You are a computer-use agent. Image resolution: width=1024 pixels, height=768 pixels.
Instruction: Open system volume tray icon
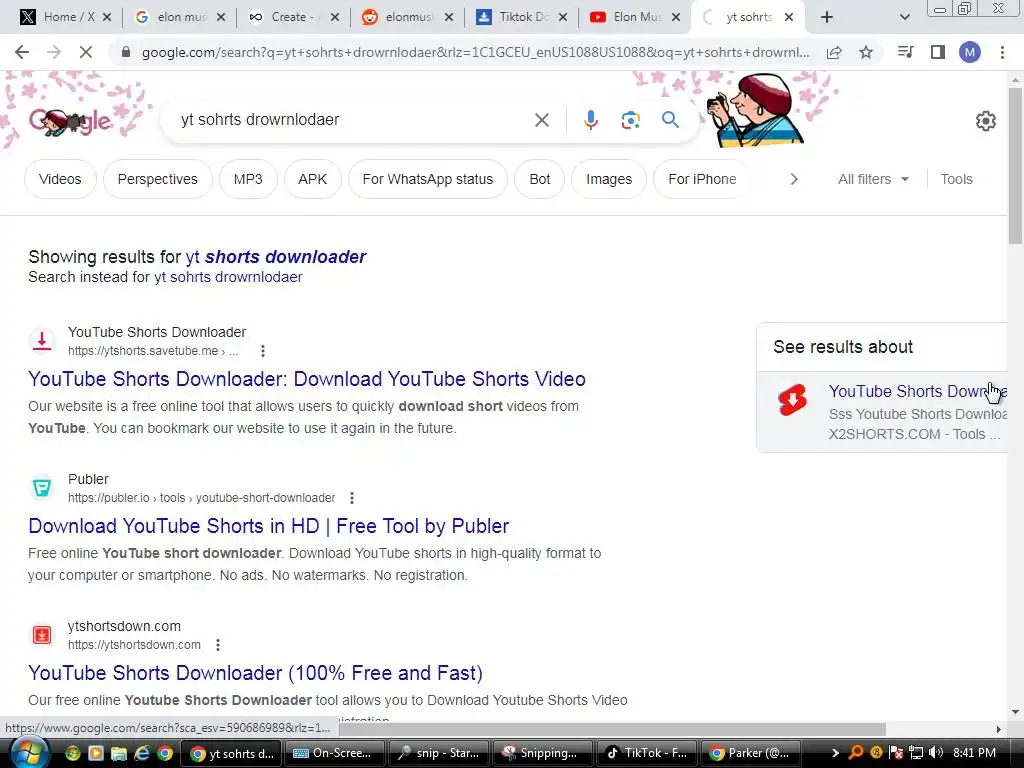pos(935,753)
